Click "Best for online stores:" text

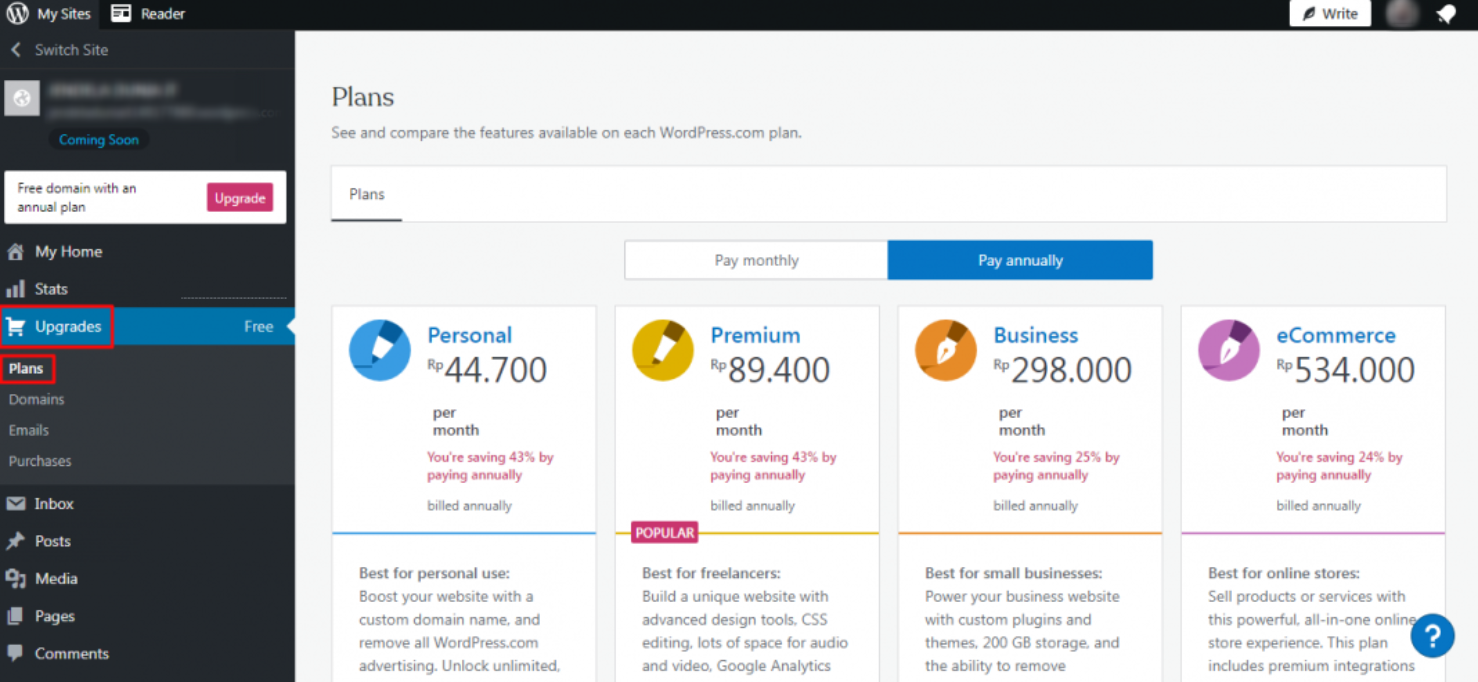click(1284, 574)
